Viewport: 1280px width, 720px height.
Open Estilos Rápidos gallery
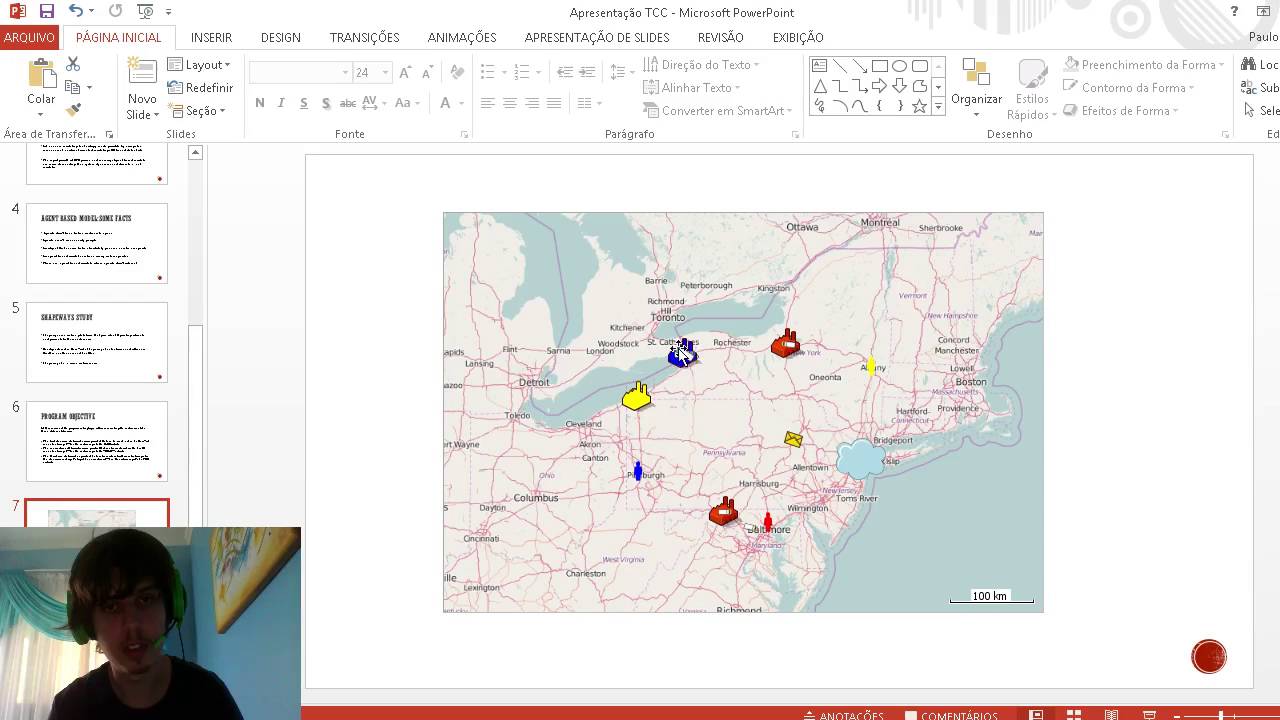1032,88
